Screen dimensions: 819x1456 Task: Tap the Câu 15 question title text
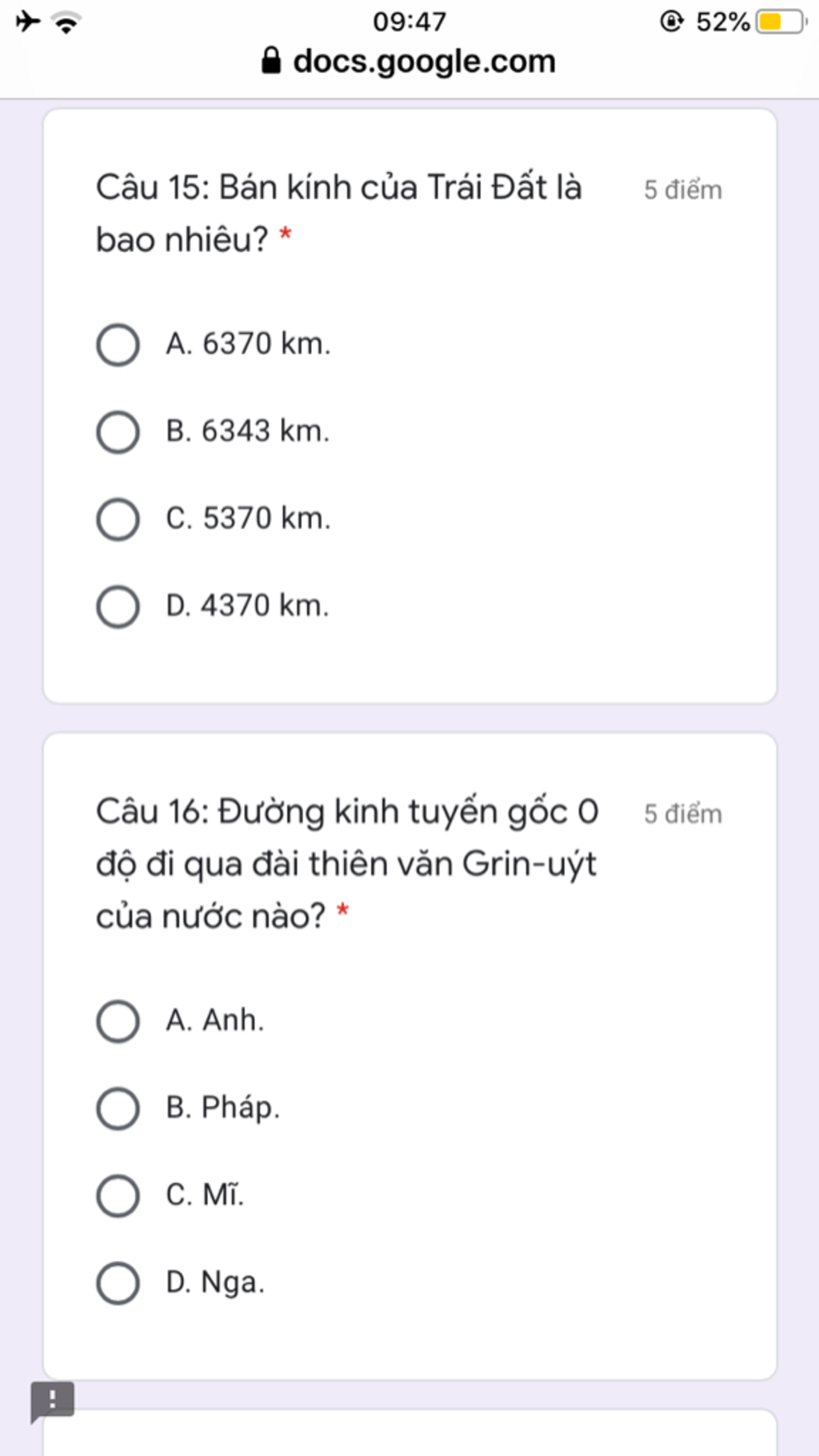click(x=338, y=213)
